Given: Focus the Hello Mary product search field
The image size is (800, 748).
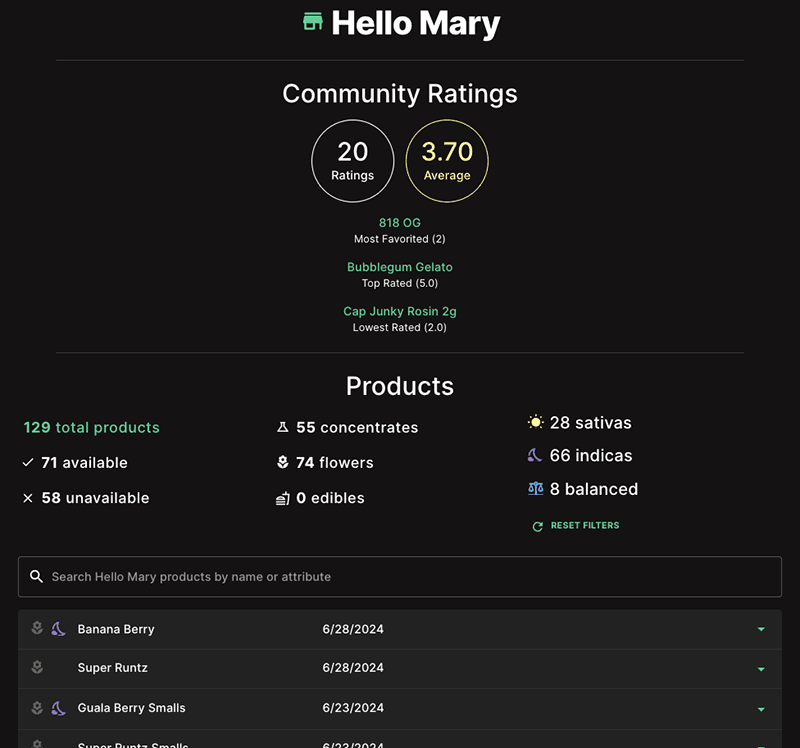Looking at the screenshot, I should (399, 577).
